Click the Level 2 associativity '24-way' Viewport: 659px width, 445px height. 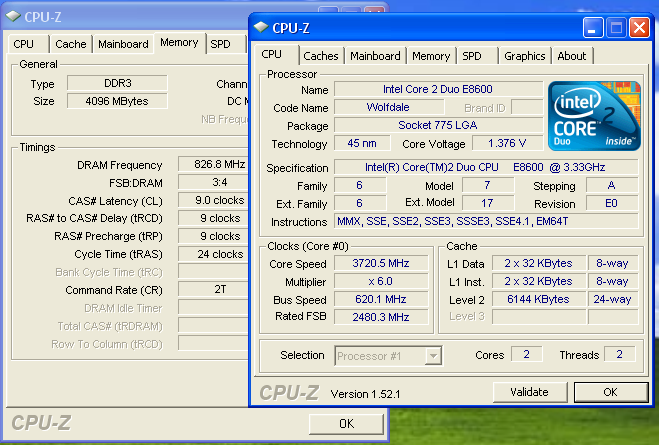tap(613, 299)
